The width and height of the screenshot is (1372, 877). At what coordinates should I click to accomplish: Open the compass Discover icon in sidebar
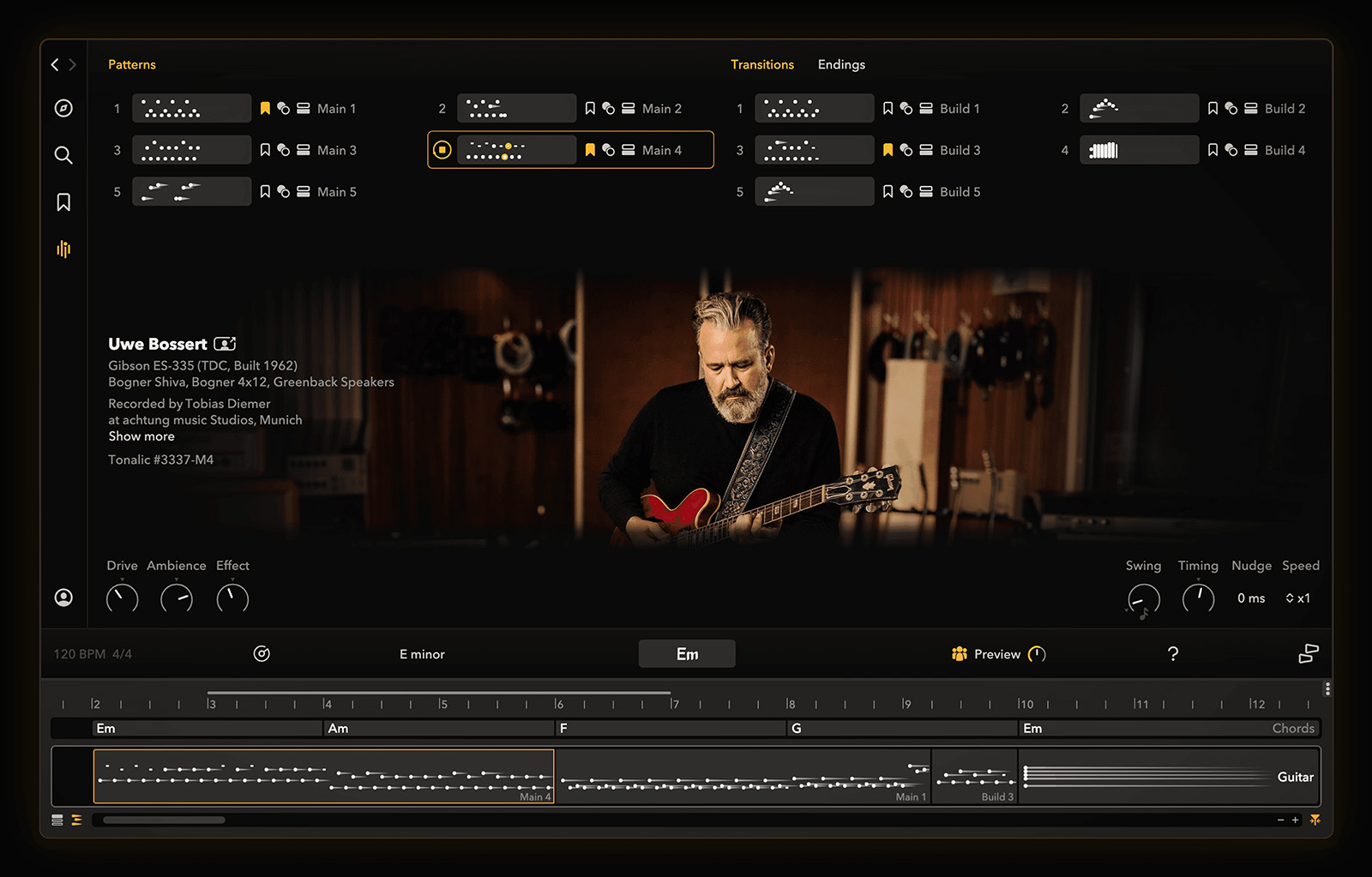click(x=63, y=108)
